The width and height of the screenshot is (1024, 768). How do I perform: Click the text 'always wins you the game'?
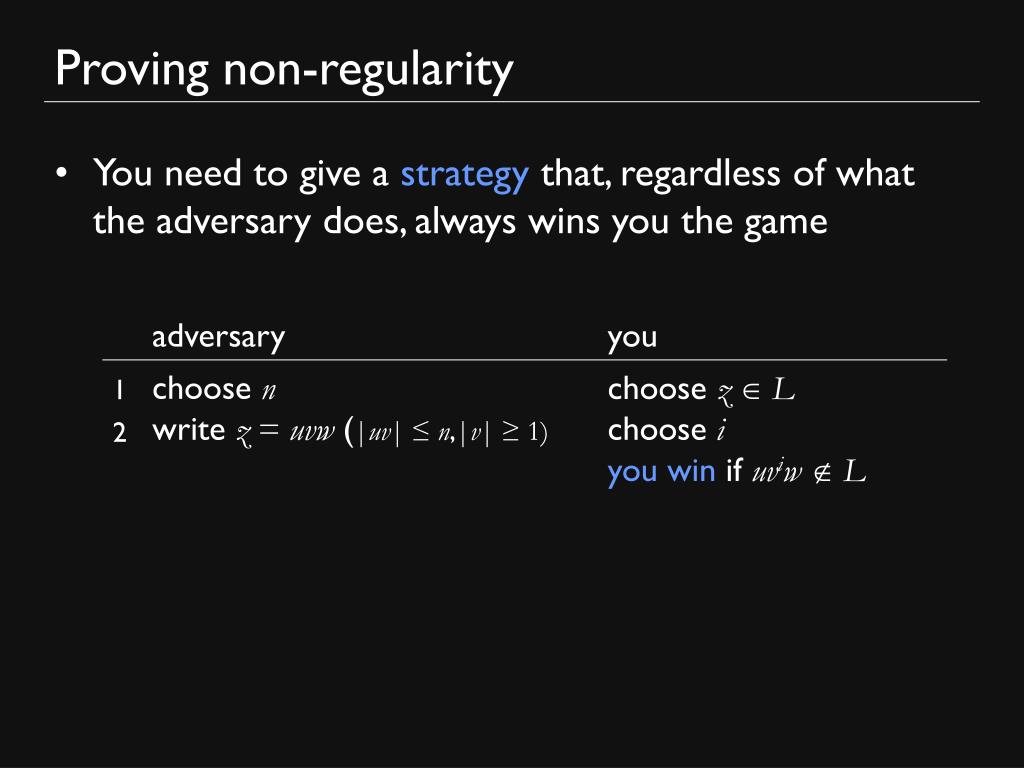[621, 223]
